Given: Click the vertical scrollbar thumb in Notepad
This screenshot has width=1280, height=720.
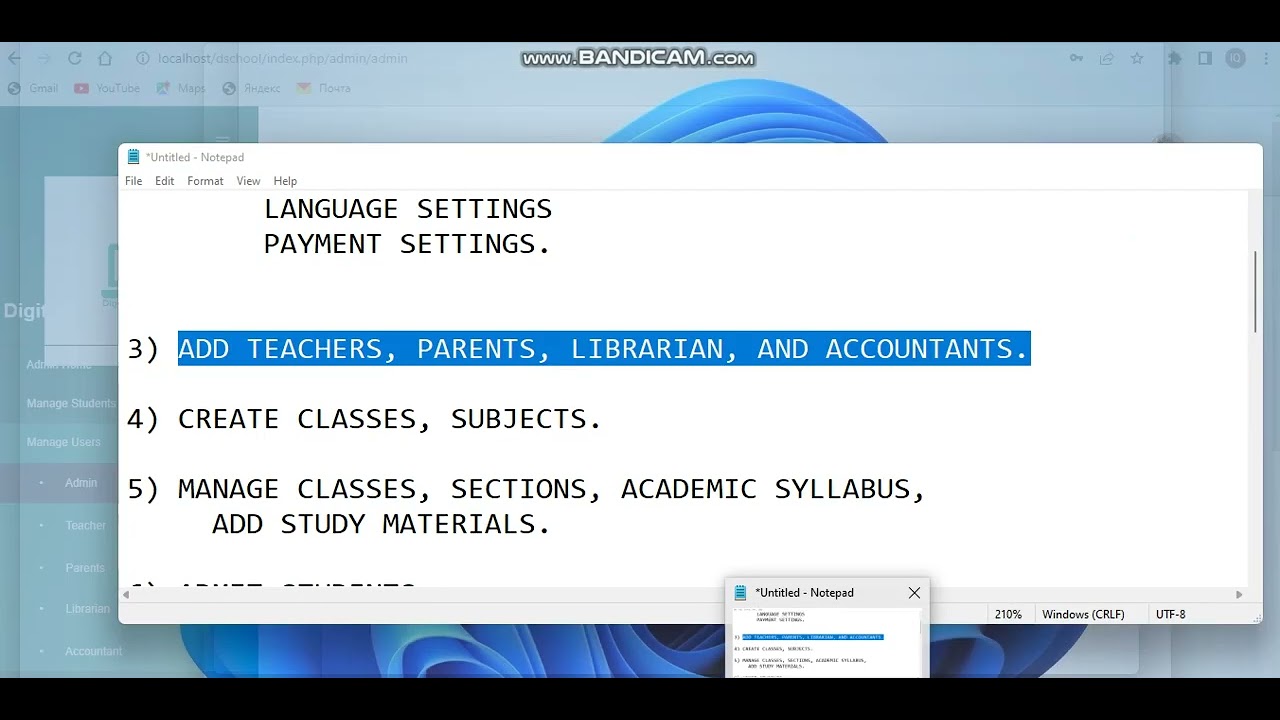Looking at the screenshot, I should 1255,291.
